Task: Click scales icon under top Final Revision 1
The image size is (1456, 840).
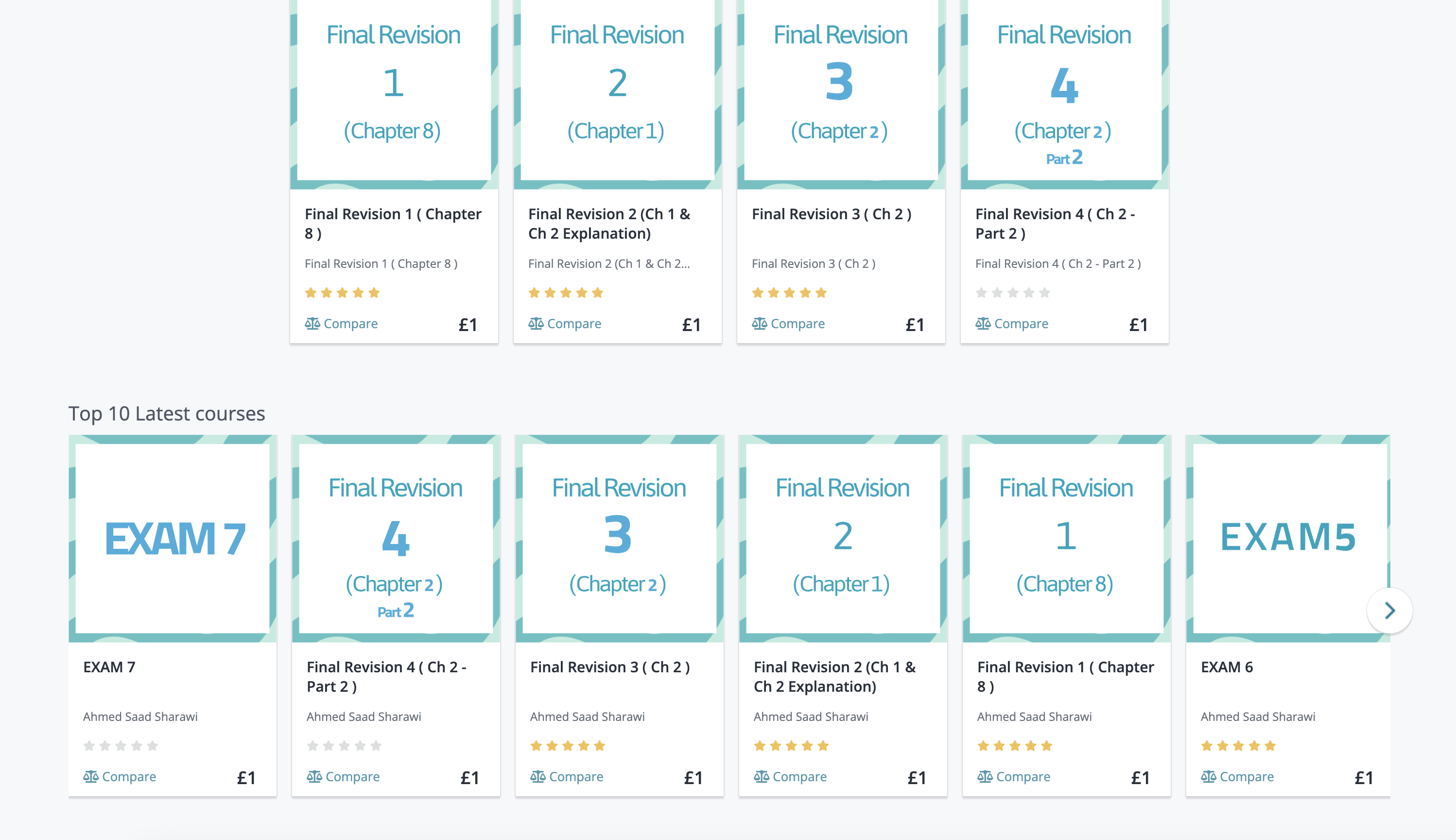Action: [x=312, y=324]
